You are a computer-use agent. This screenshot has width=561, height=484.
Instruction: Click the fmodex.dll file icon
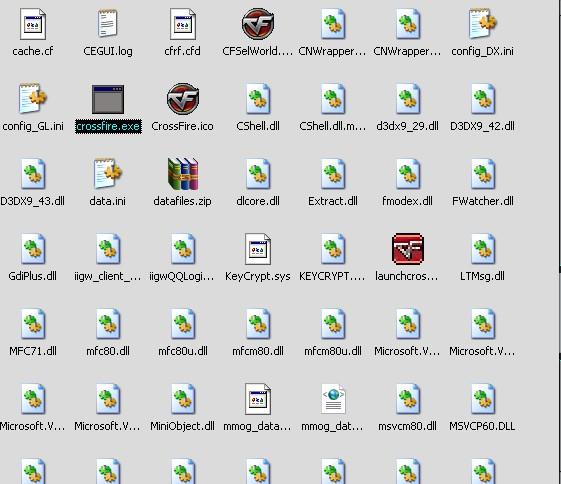tap(408, 174)
